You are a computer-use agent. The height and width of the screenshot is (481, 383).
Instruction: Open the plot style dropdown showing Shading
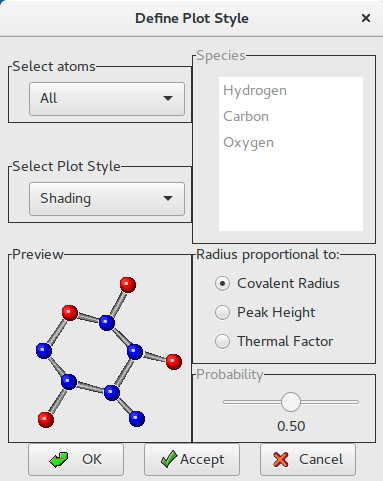[107, 199]
